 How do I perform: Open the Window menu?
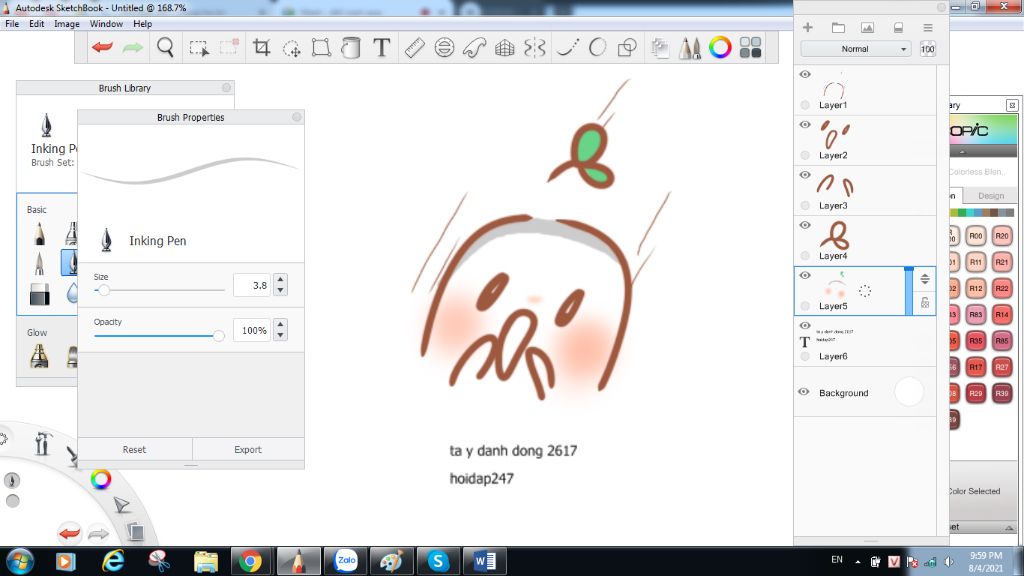[106, 24]
